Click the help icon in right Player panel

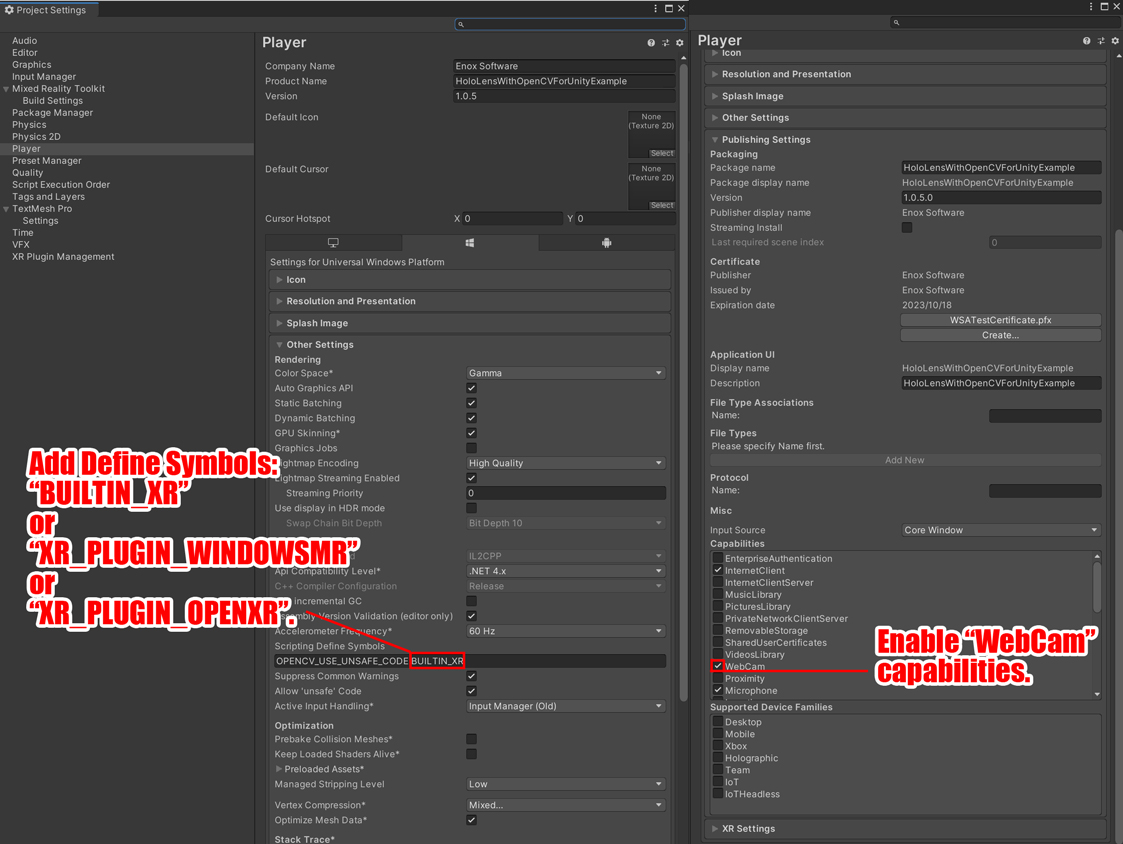[1086, 41]
